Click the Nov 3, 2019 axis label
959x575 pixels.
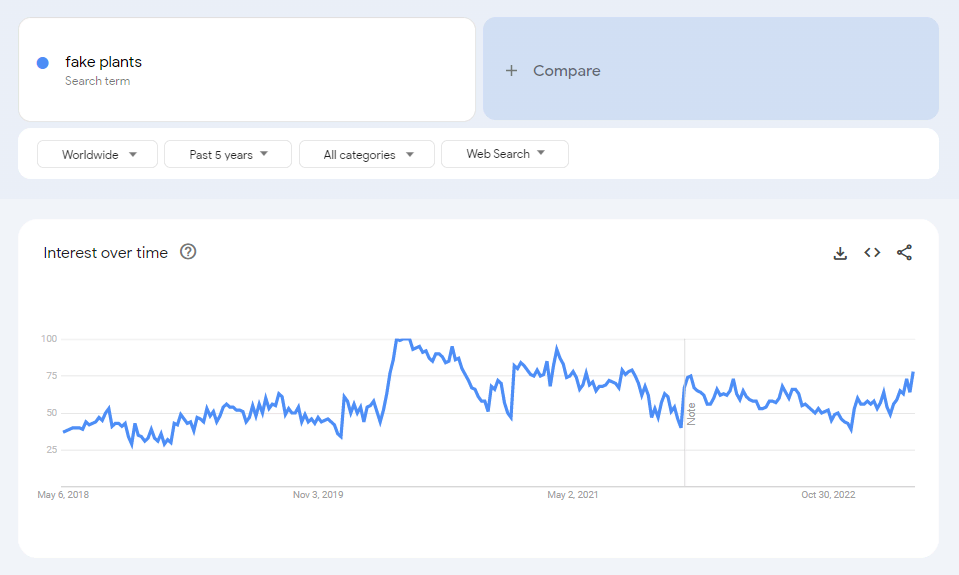(318, 494)
